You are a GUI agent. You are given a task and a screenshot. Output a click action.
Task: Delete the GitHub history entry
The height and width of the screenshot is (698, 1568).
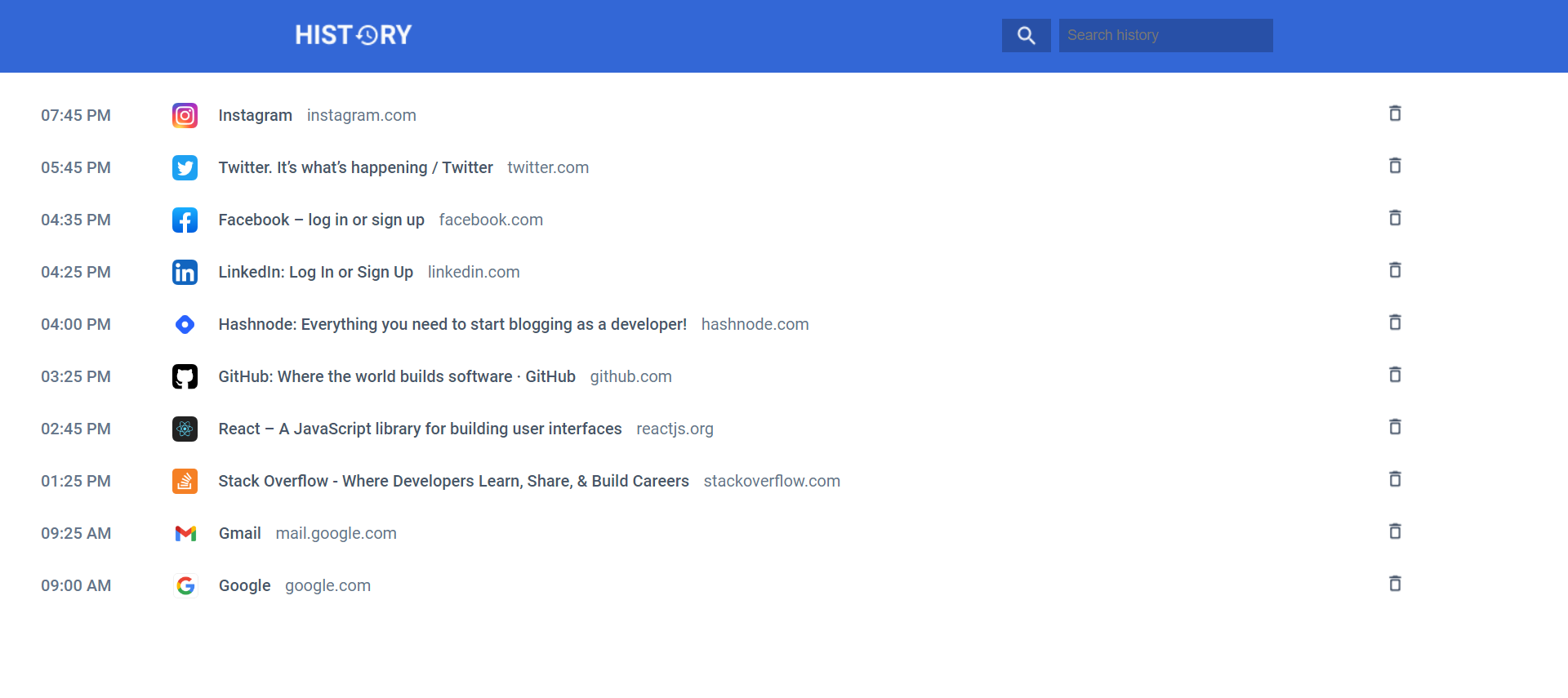1395,375
